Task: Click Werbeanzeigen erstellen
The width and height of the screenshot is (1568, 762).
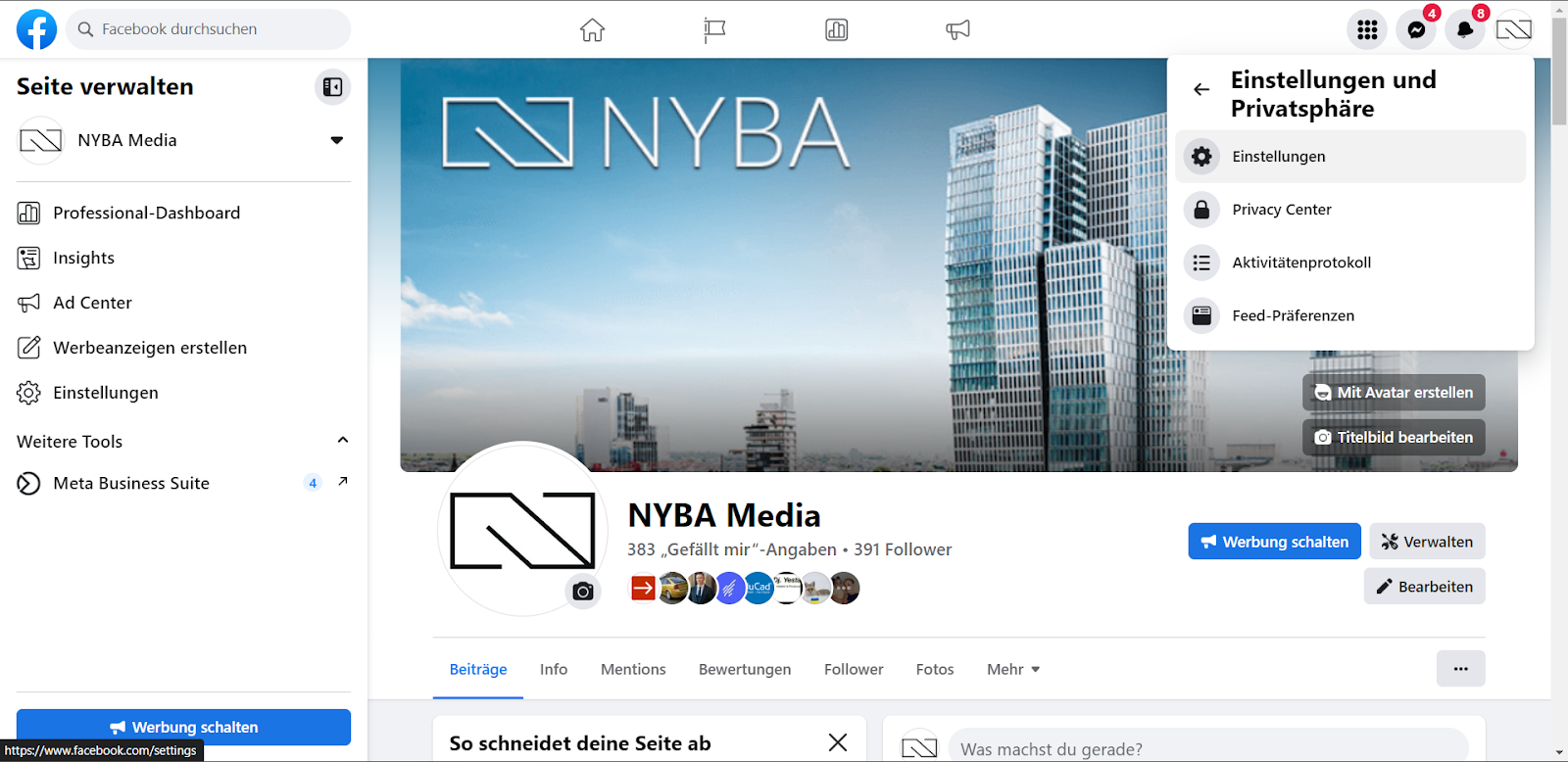Action: pos(183,348)
